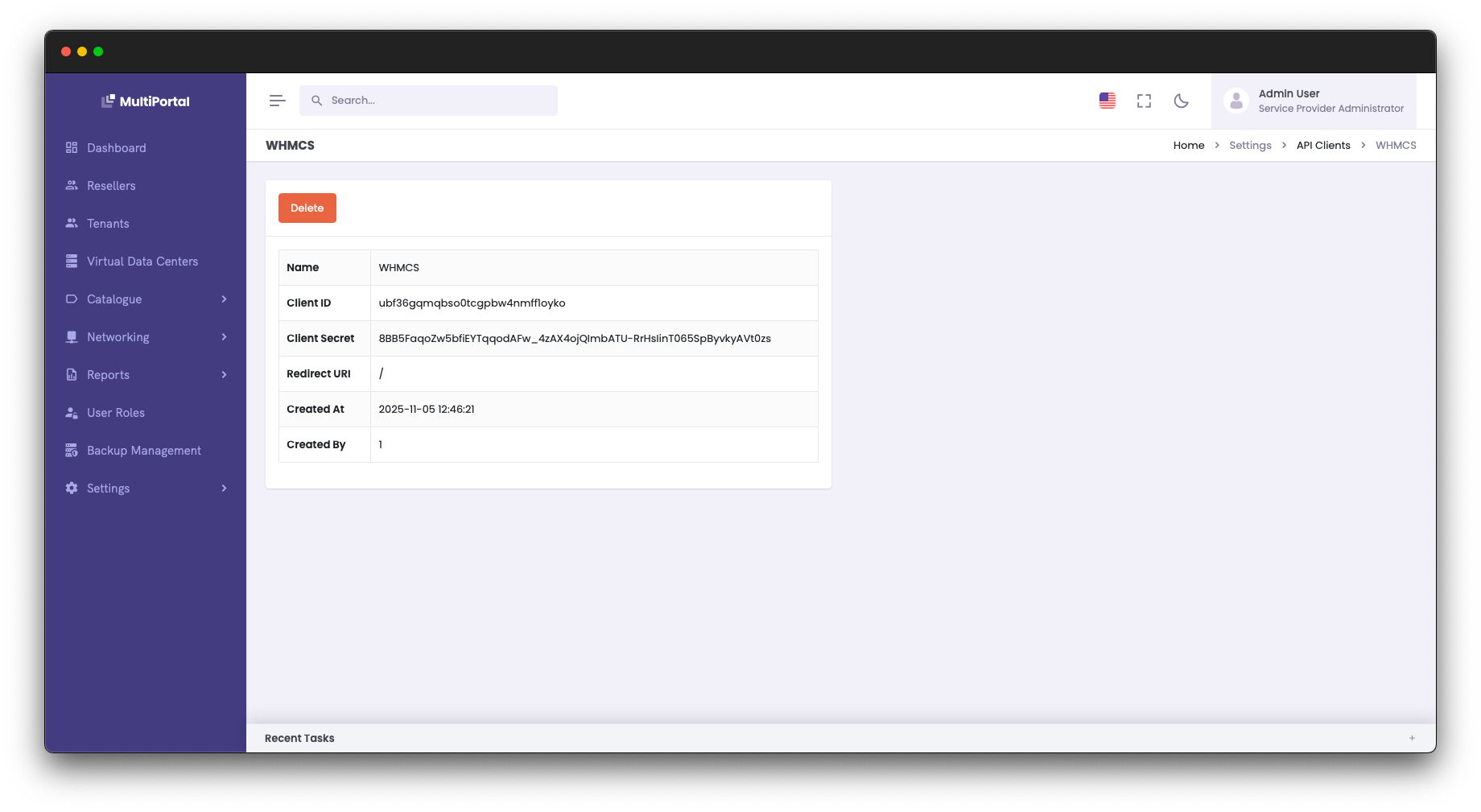Click the Redirect URI row label
Screen dimensions: 1481x812
click(x=319, y=373)
